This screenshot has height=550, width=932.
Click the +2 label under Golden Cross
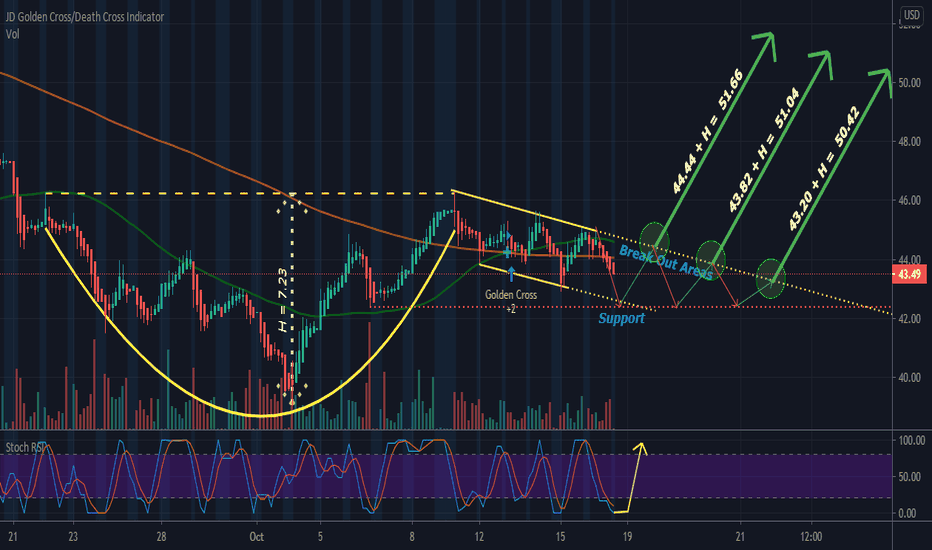pyautogui.click(x=511, y=309)
